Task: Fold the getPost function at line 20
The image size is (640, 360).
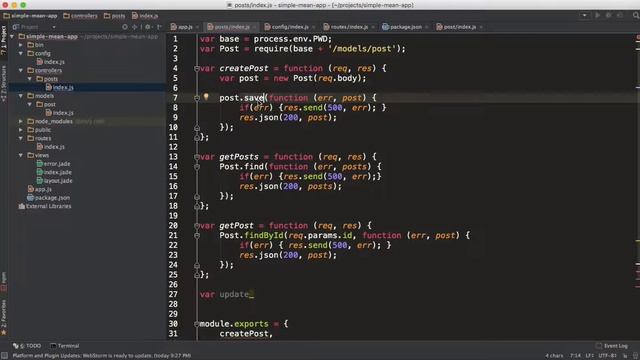Action: 197,226
